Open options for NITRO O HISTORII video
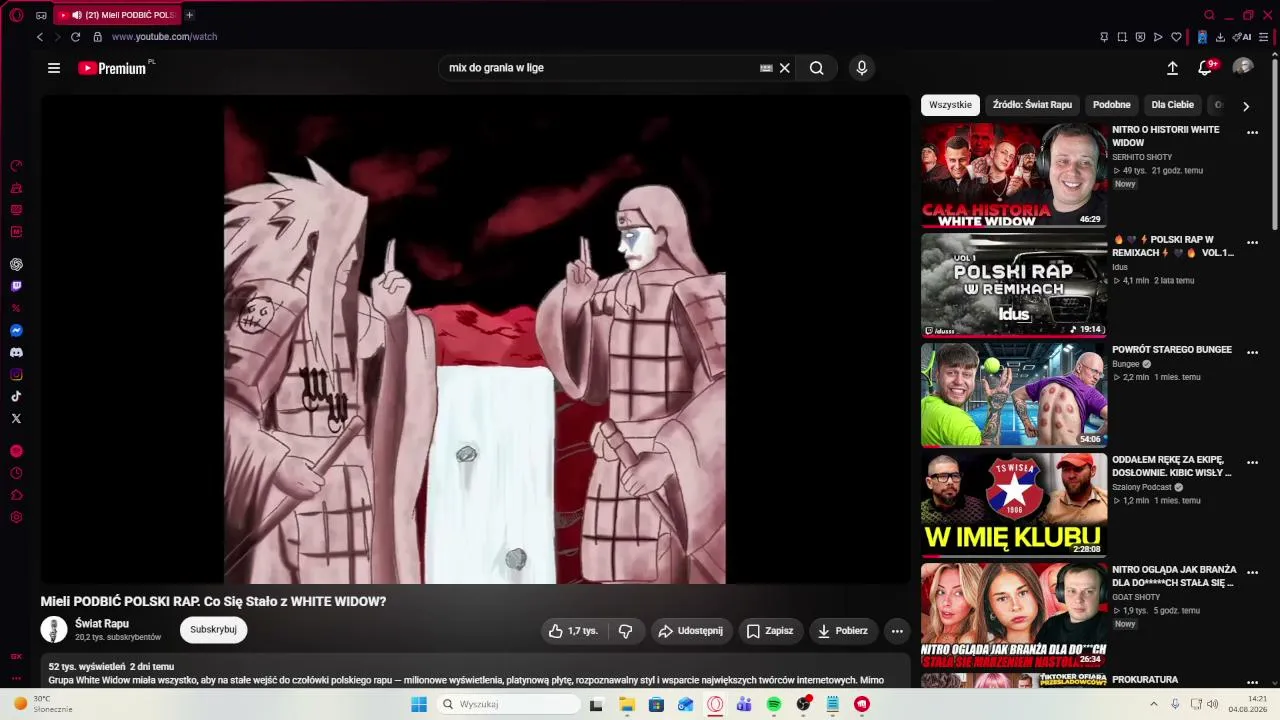 [1252, 132]
